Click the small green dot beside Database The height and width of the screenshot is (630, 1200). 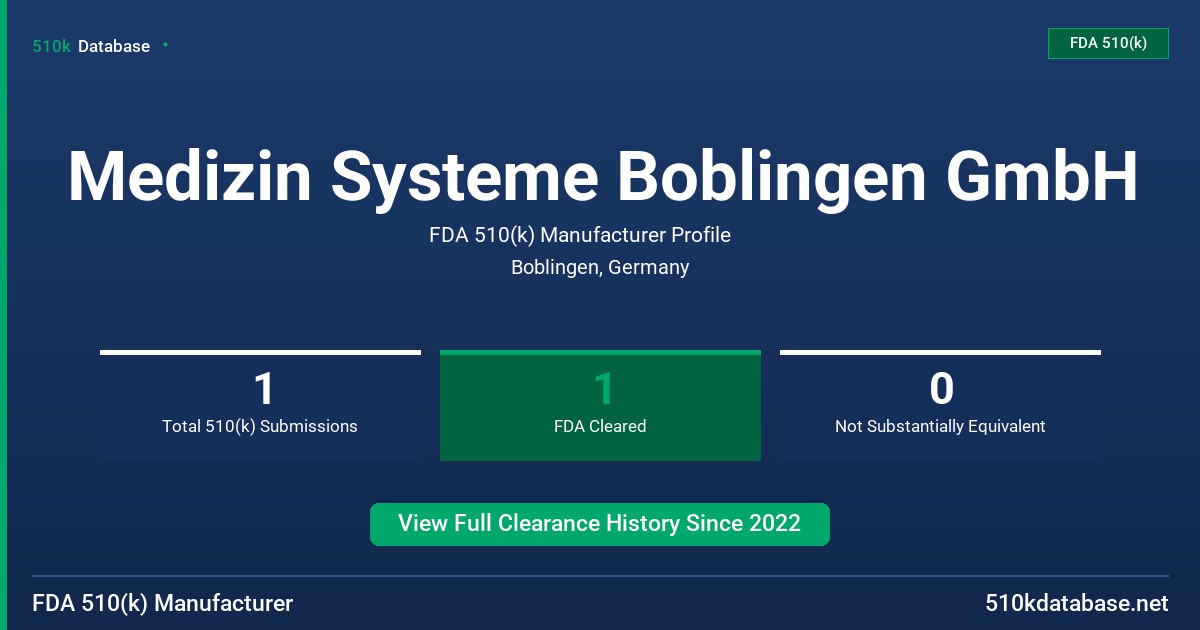(165, 45)
